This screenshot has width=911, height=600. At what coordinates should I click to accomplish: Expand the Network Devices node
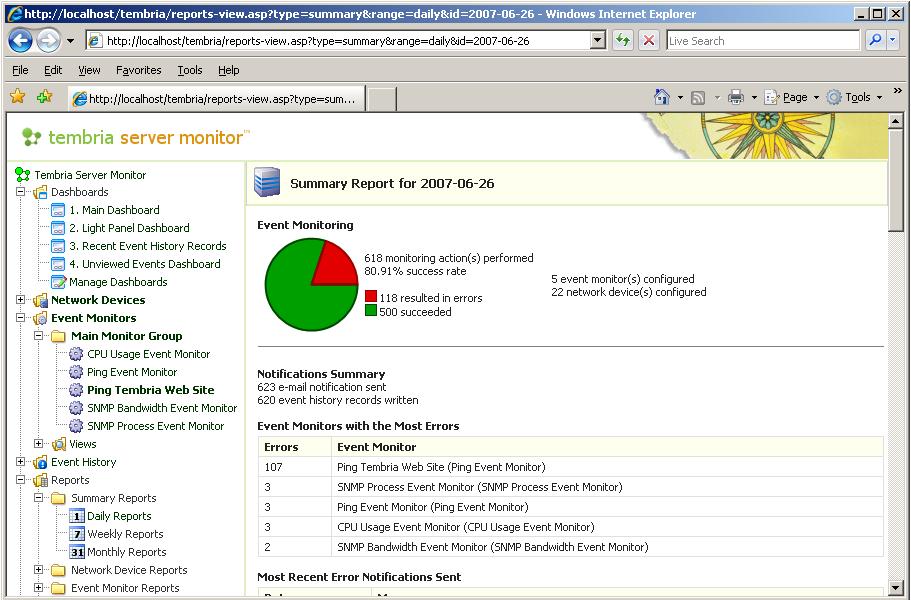coord(20,300)
